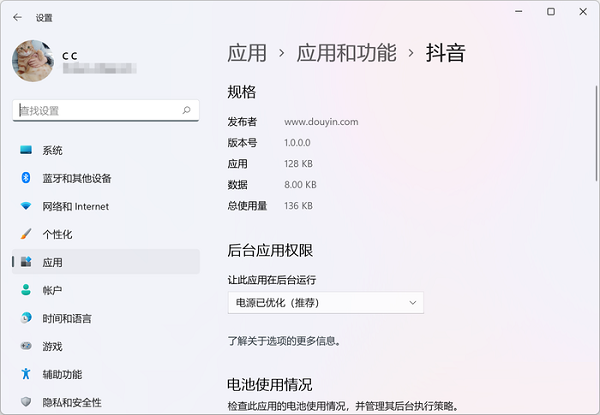Click publisher value www.douyin.com

(321, 122)
